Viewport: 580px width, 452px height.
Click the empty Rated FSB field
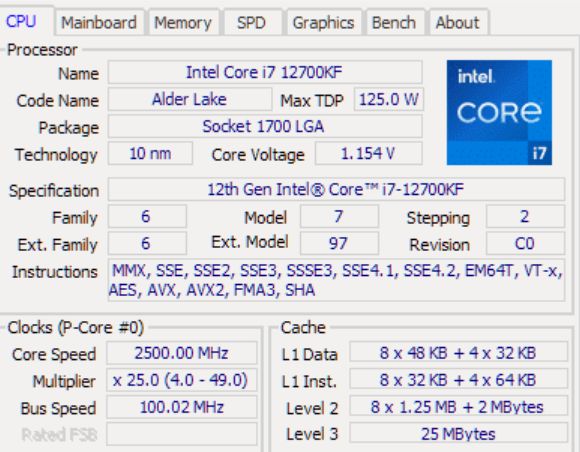point(182,434)
